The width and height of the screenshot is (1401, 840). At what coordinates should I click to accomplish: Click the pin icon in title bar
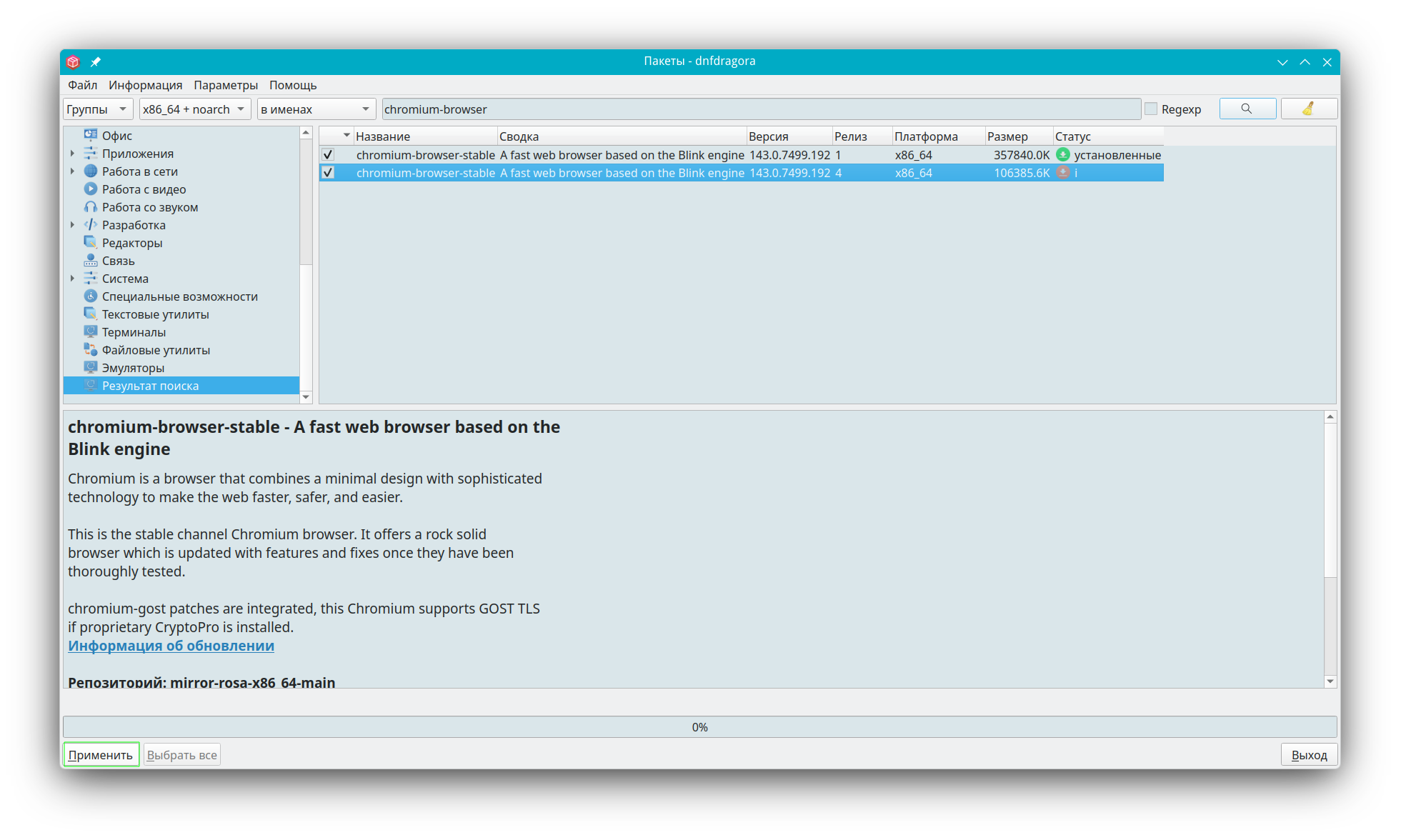click(x=95, y=61)
